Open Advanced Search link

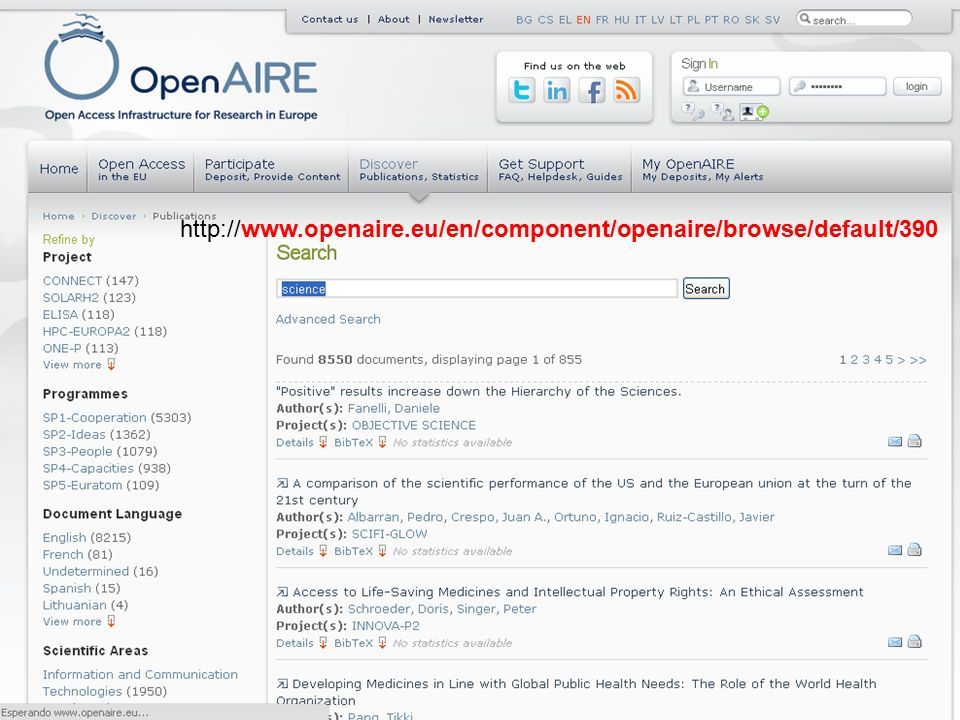(x=328, y=319)
